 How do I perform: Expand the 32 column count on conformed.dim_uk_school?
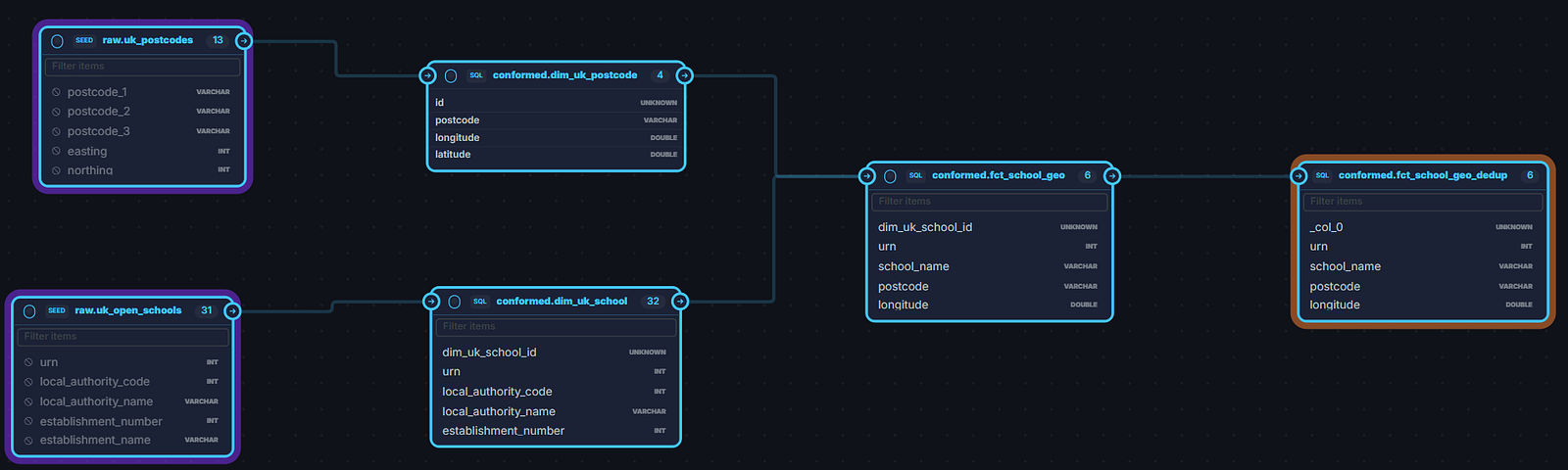[653, 302]
